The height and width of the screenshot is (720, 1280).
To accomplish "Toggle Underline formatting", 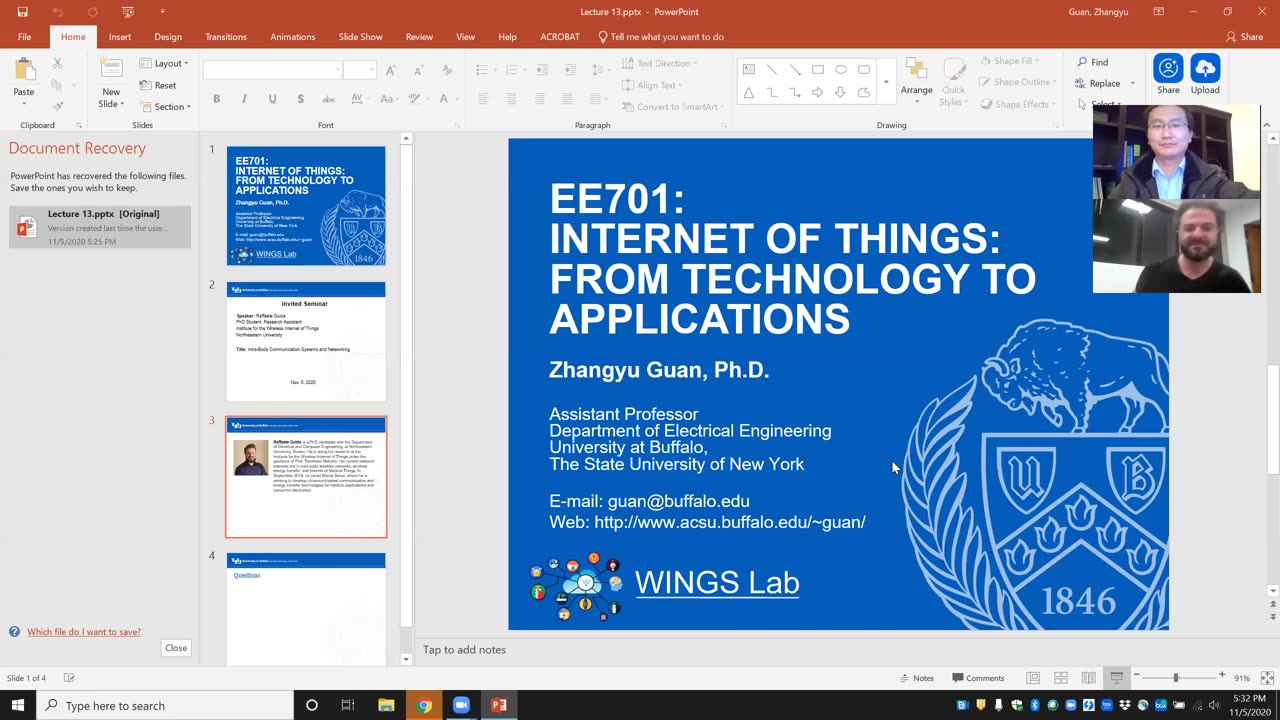I will 272,99.
